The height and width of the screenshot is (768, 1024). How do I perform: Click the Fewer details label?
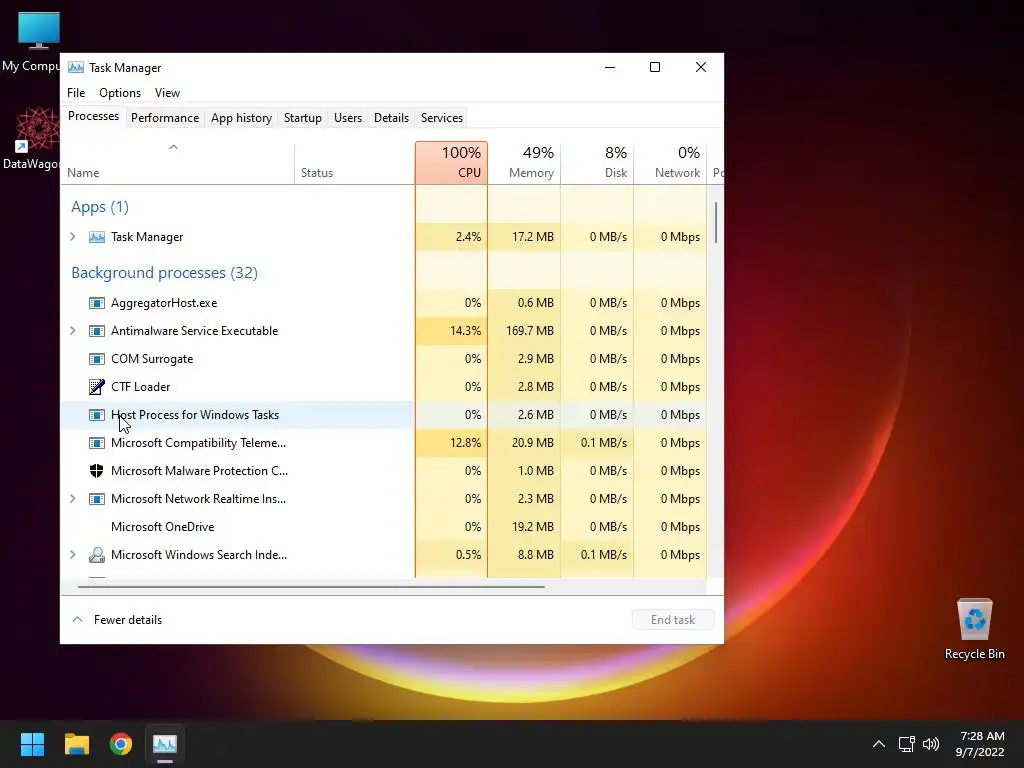128,620
